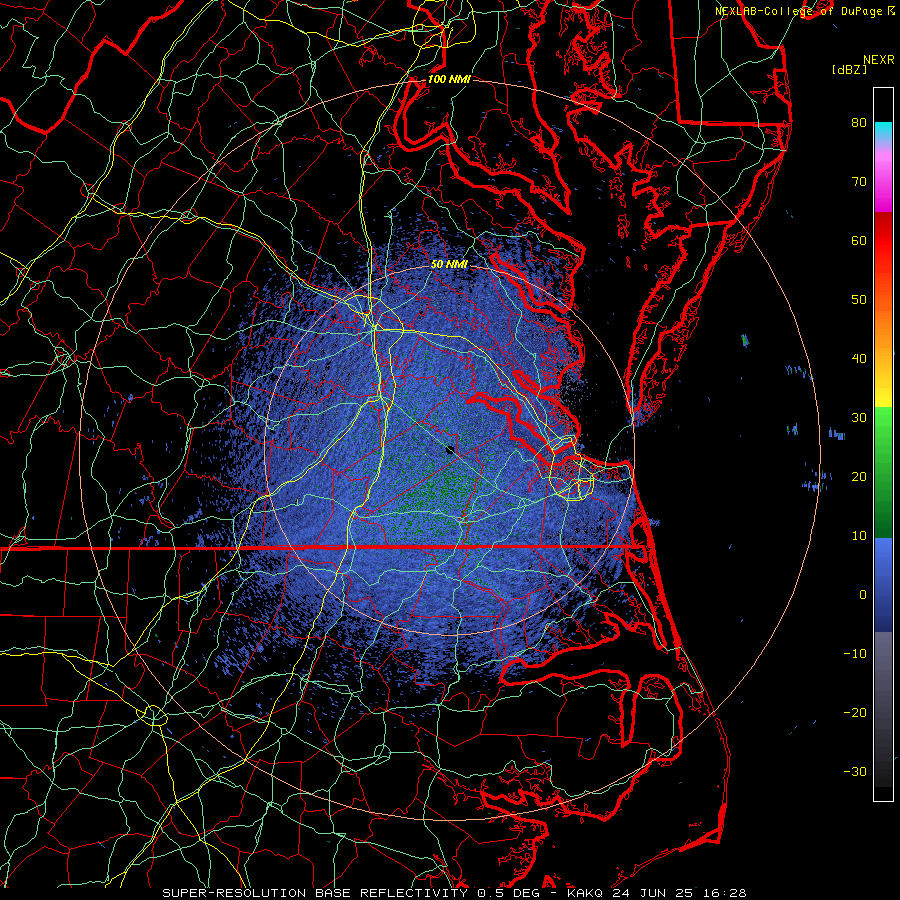Click the -10 dBZ scale value
The image size is (900, 900).
coord(855,654)
